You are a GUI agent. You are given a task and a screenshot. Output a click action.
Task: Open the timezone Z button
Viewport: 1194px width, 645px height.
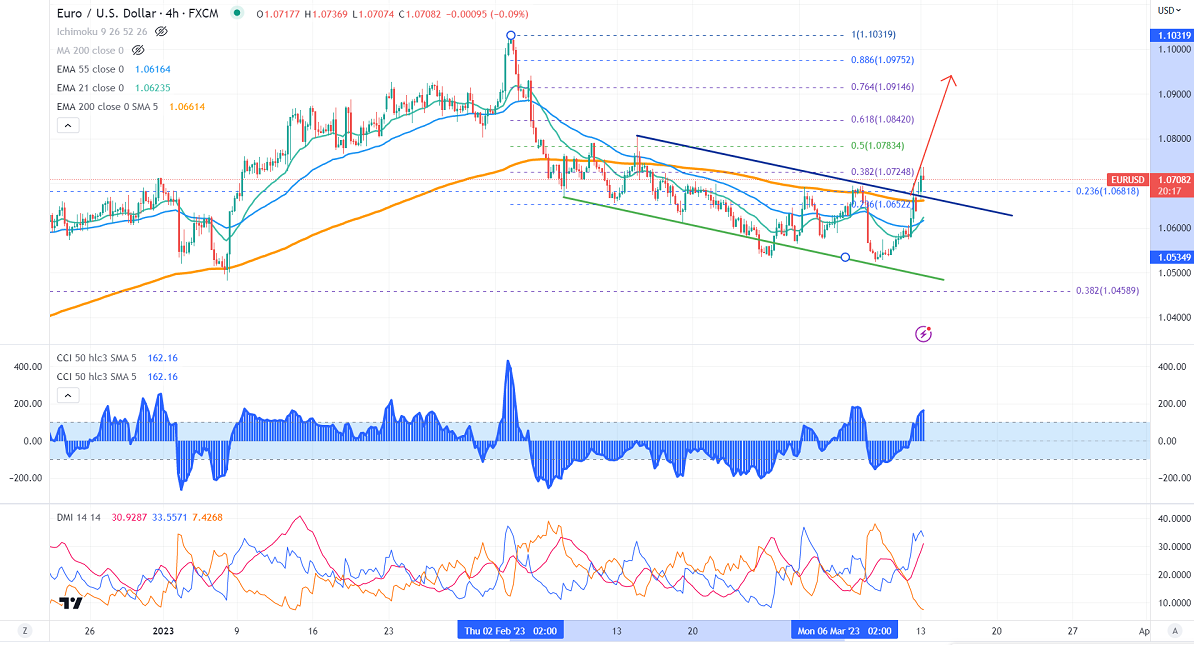click(x=25, y=632)
